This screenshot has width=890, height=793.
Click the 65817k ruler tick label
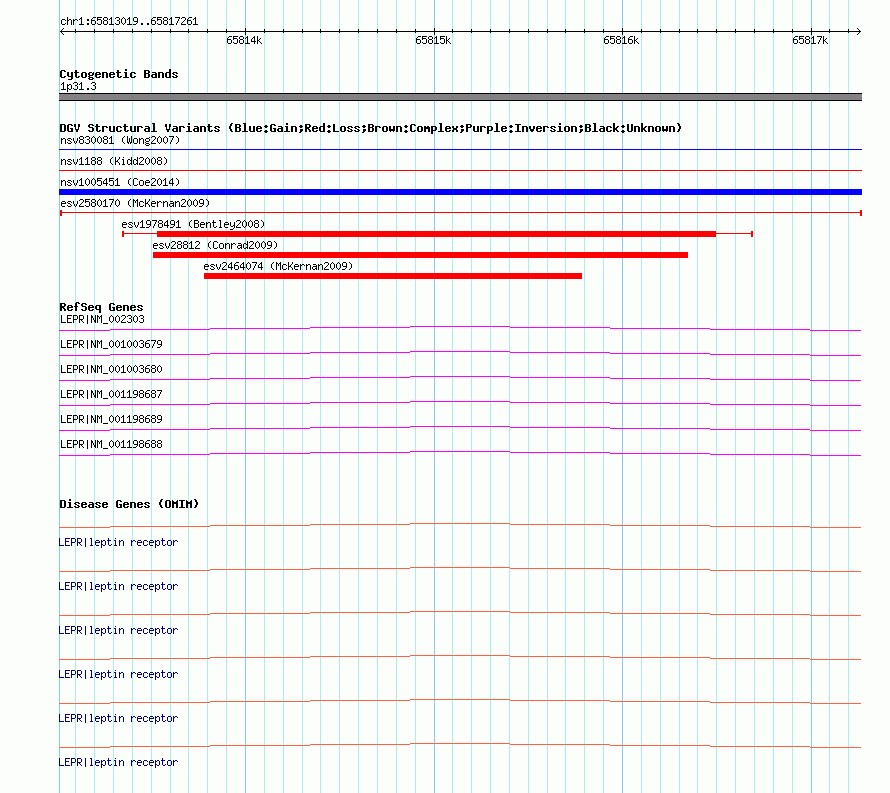pyautogui.click(x=810, y=40)
